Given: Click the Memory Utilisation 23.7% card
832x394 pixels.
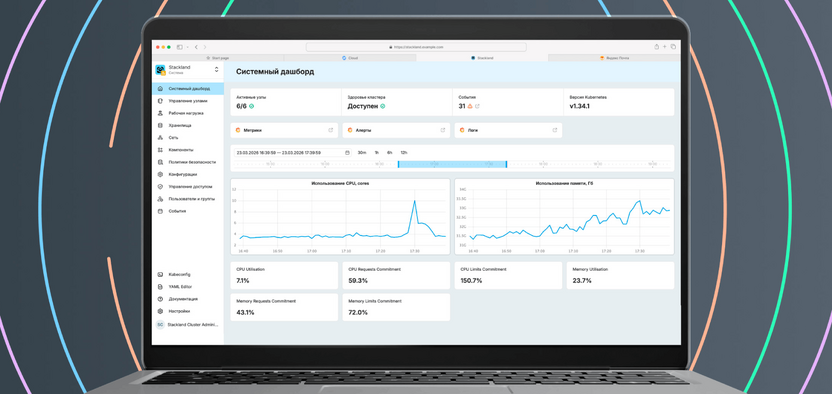Looking at the screenshot, I should tap(620, 275).
